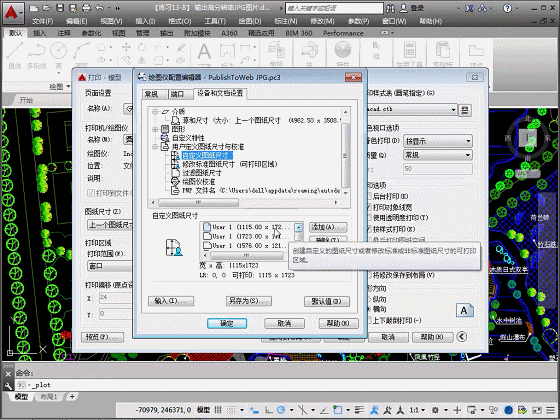
Task: Click the 预览(P)... button in Plot dialog
Action: tap(102, 337)
